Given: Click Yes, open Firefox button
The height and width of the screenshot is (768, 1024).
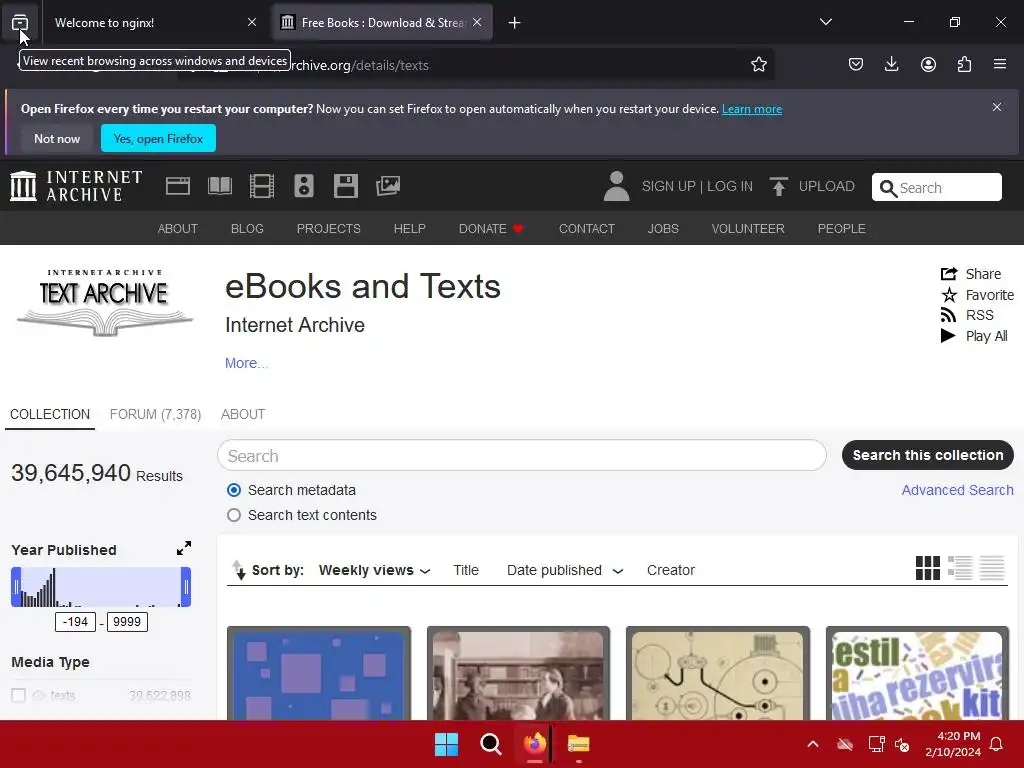Looking at the screenshot, I should pyautogui.click(x=158, y=138).
